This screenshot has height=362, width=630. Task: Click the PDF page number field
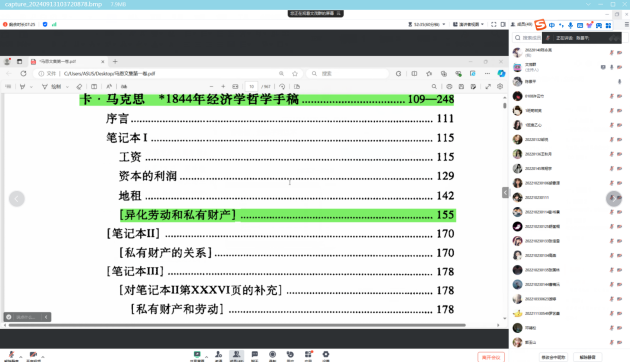(252, 86)
